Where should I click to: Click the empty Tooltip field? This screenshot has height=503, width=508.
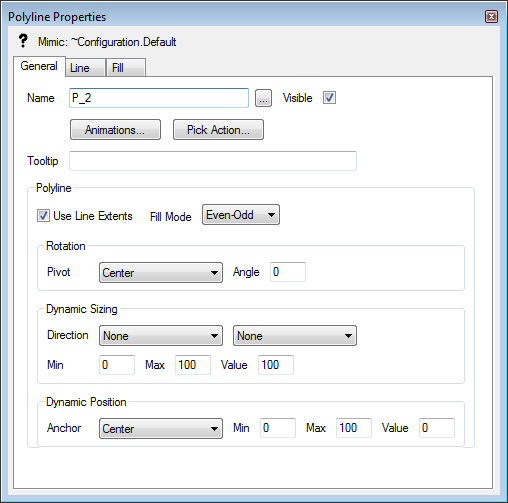pos(213,161)
